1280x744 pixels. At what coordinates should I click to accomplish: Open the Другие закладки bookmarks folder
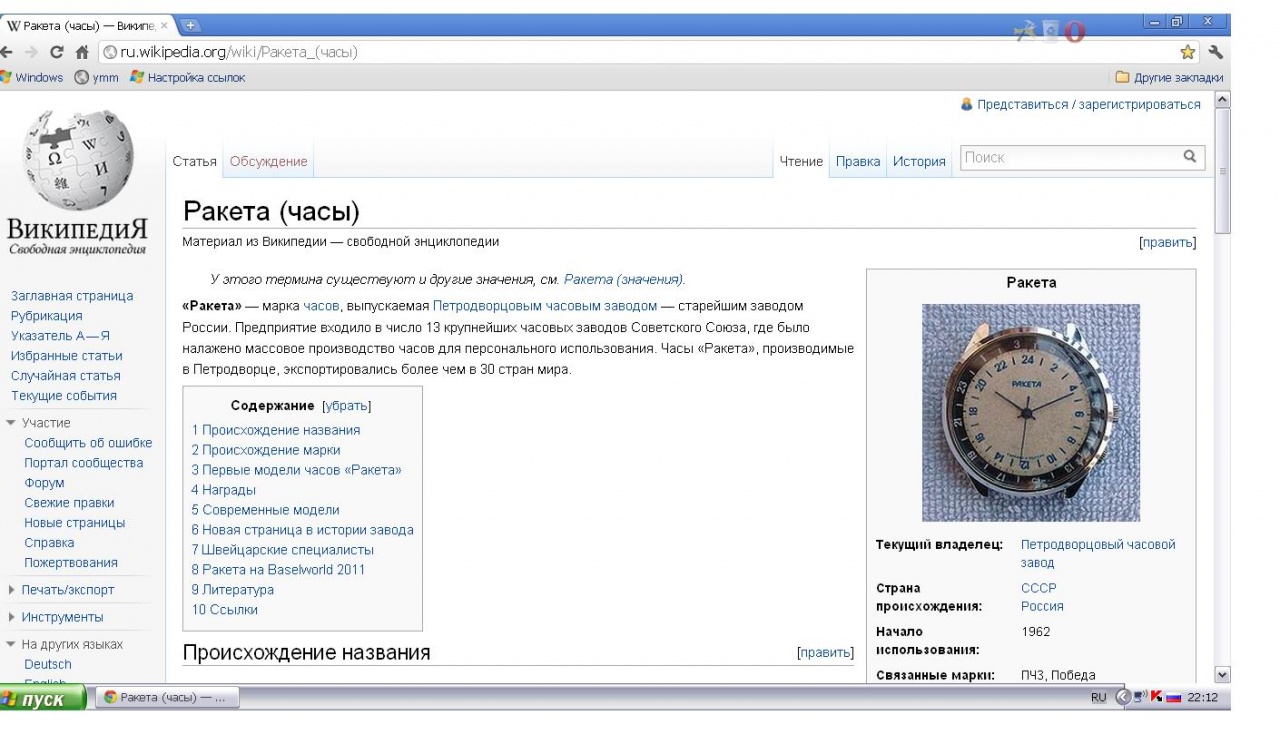[1168, 78]
